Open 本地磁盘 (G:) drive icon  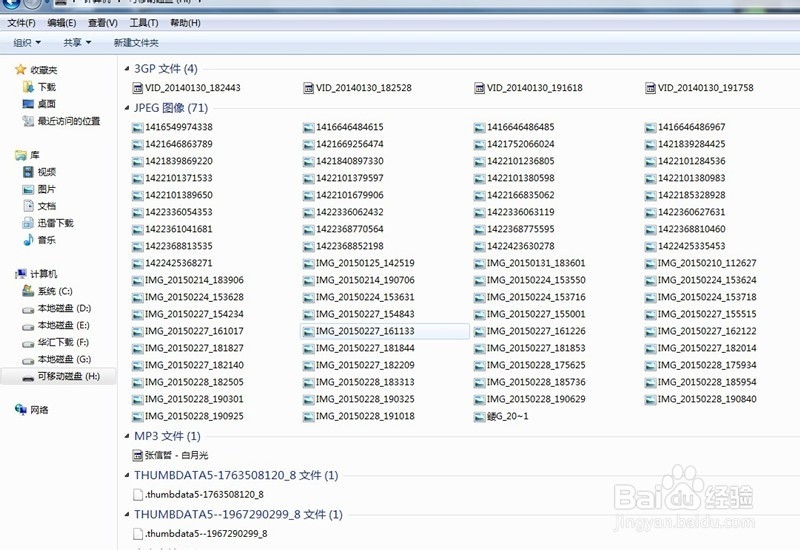(28, 360)
